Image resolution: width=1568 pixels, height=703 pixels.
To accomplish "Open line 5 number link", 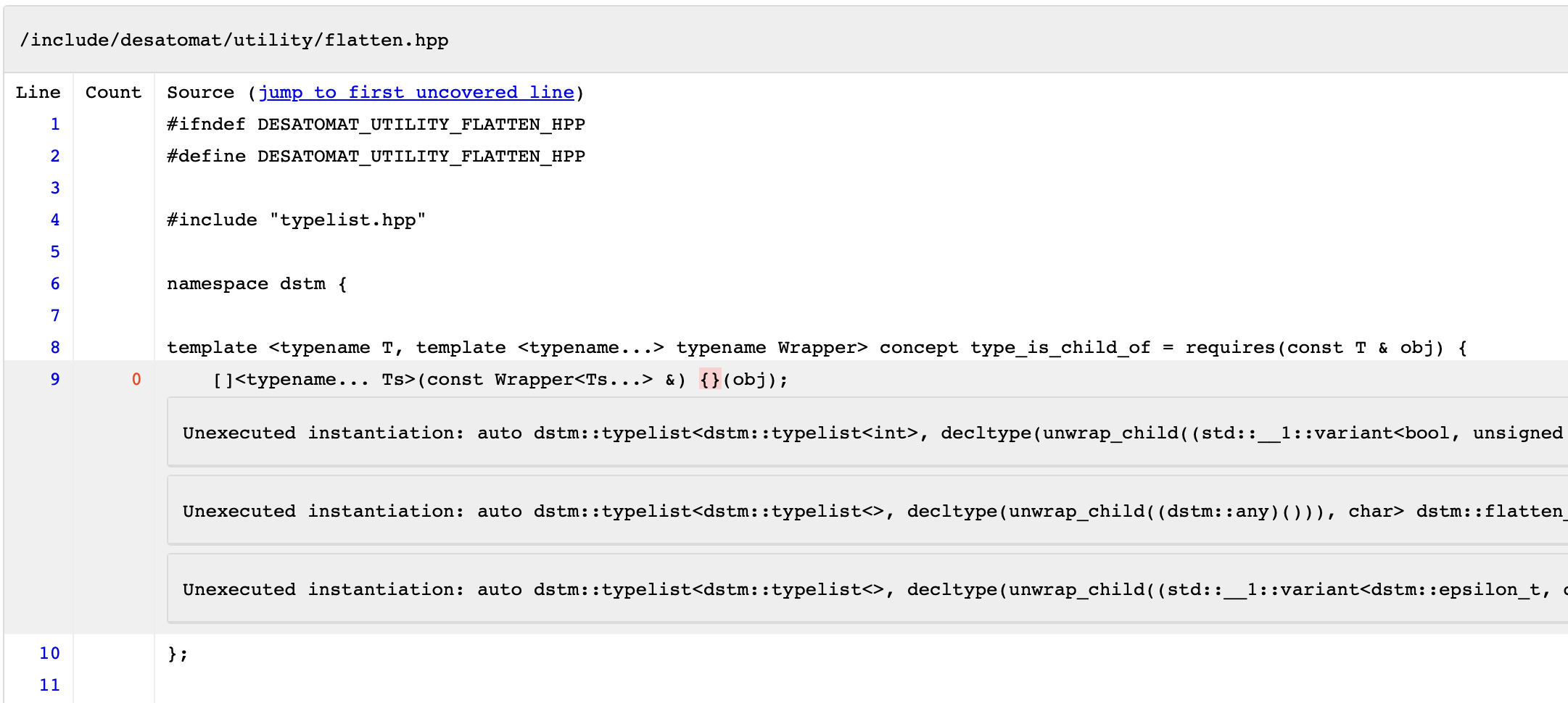I will [55, 251].
